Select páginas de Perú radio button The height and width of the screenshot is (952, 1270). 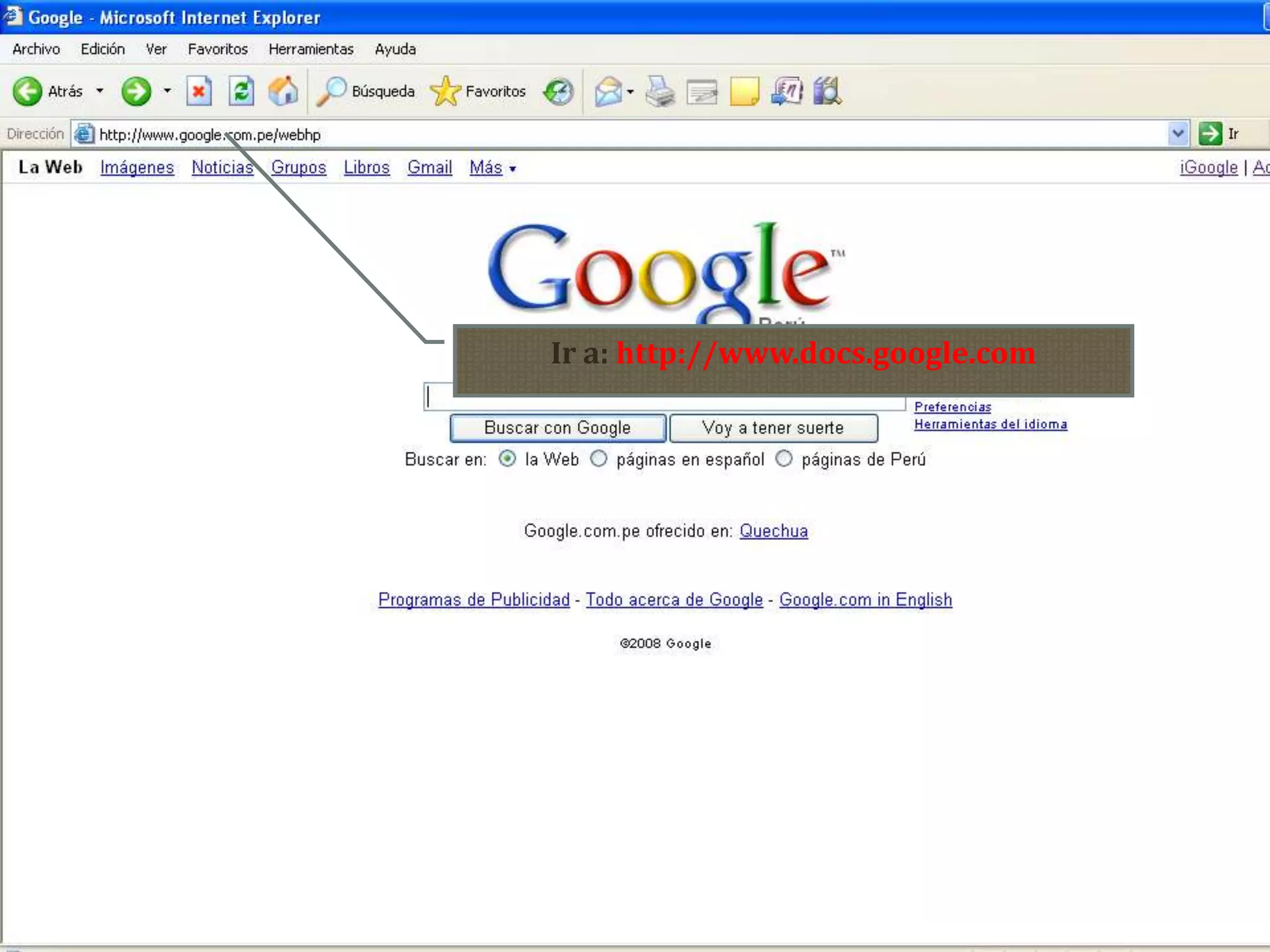784,459
